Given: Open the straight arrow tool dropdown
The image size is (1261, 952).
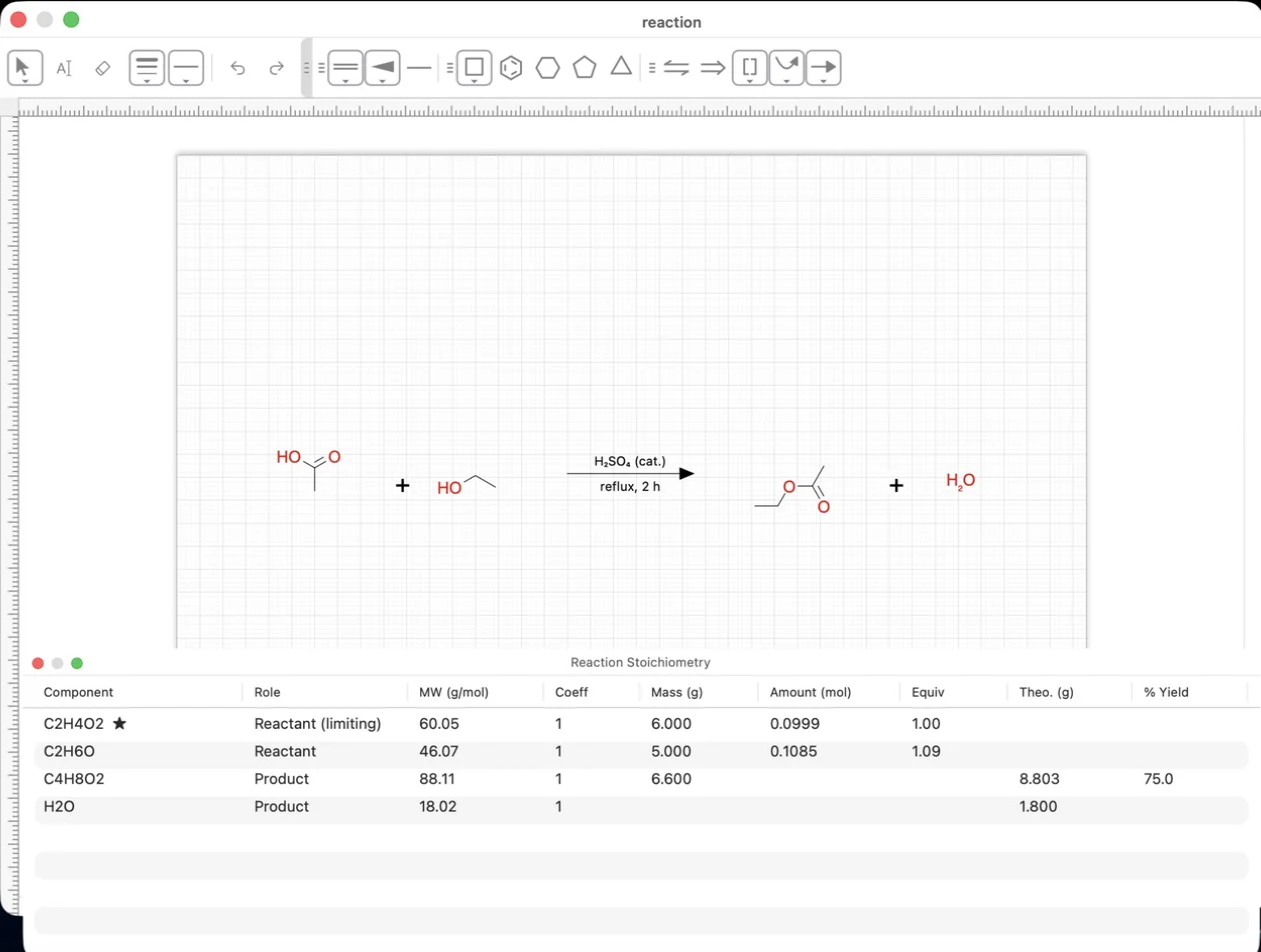Looking at the screenshot, I should click(824, 68).
